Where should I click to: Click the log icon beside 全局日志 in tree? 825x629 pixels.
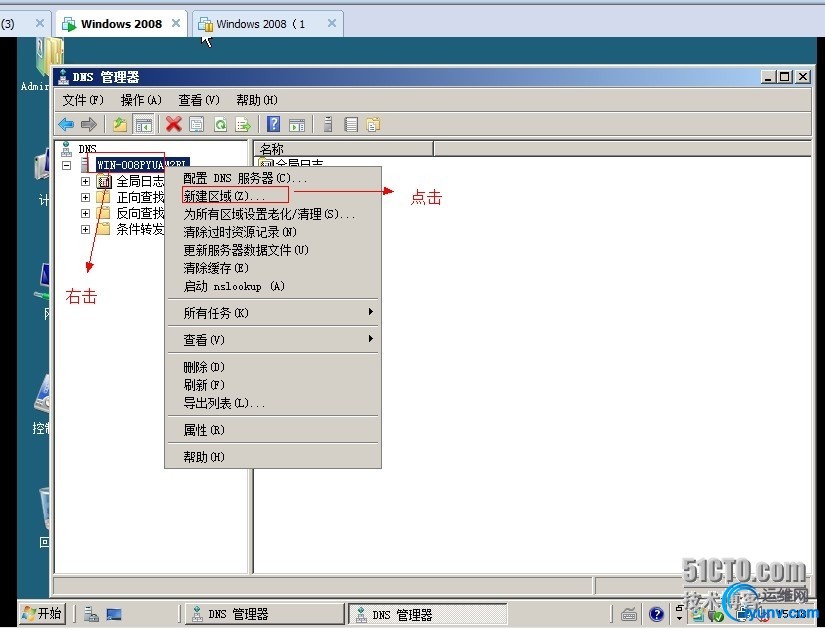[104, 182]
